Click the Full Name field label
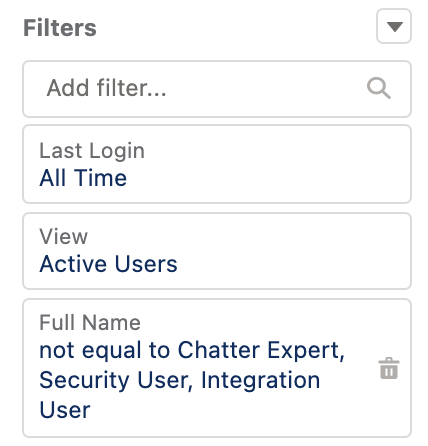 point(90,323)
